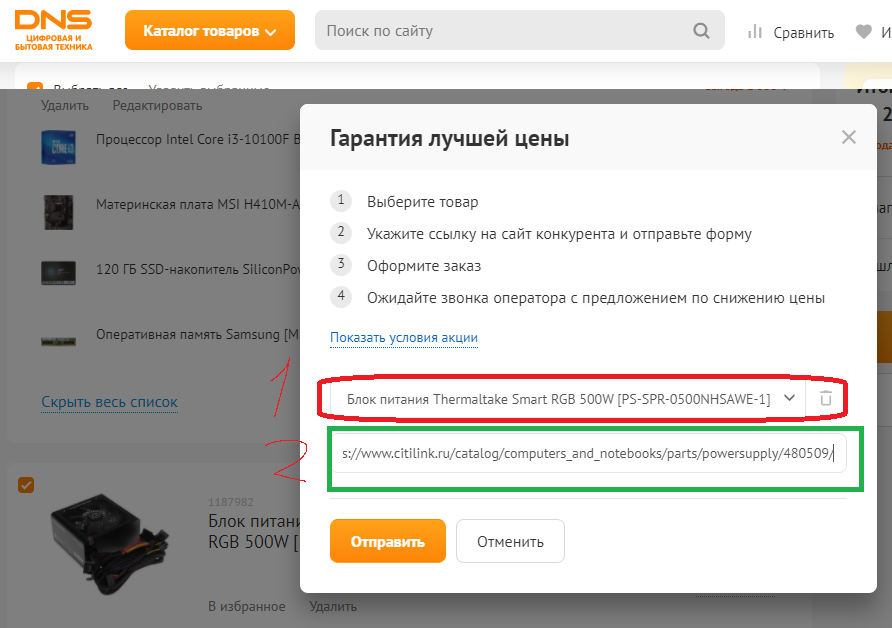Click step 2 Укажите ссылку на сайт конкурента
The height and width of the screenshot is (628, 892).
pos(559,234)
